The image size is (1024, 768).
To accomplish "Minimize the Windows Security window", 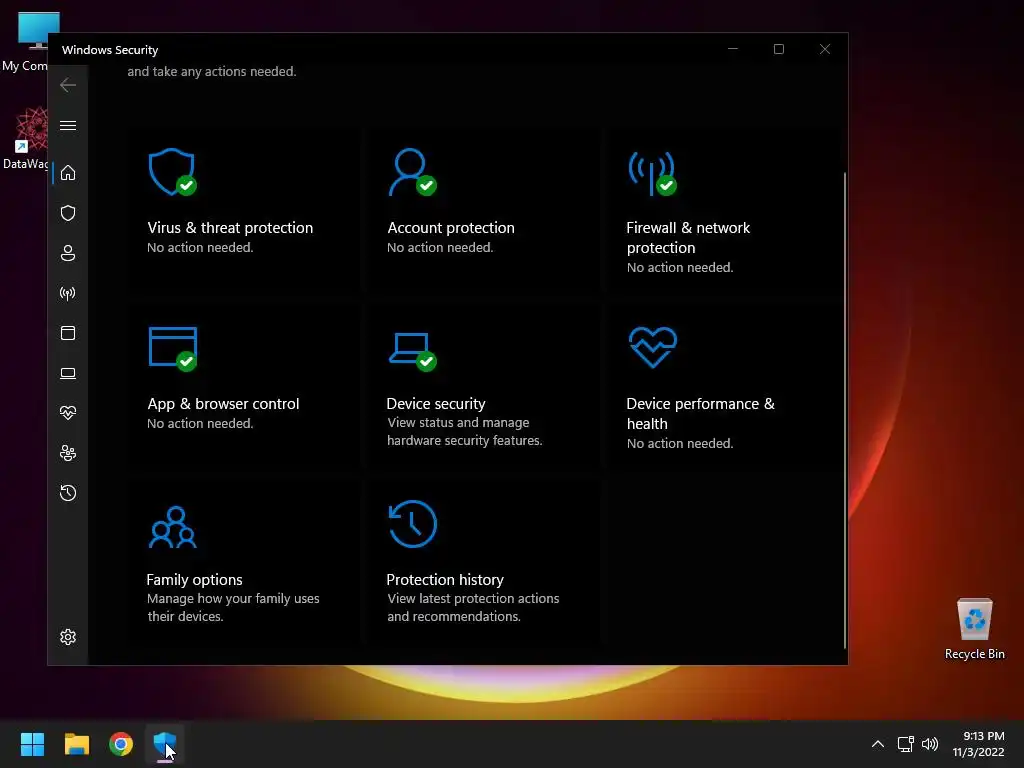I will coord(733,49).
